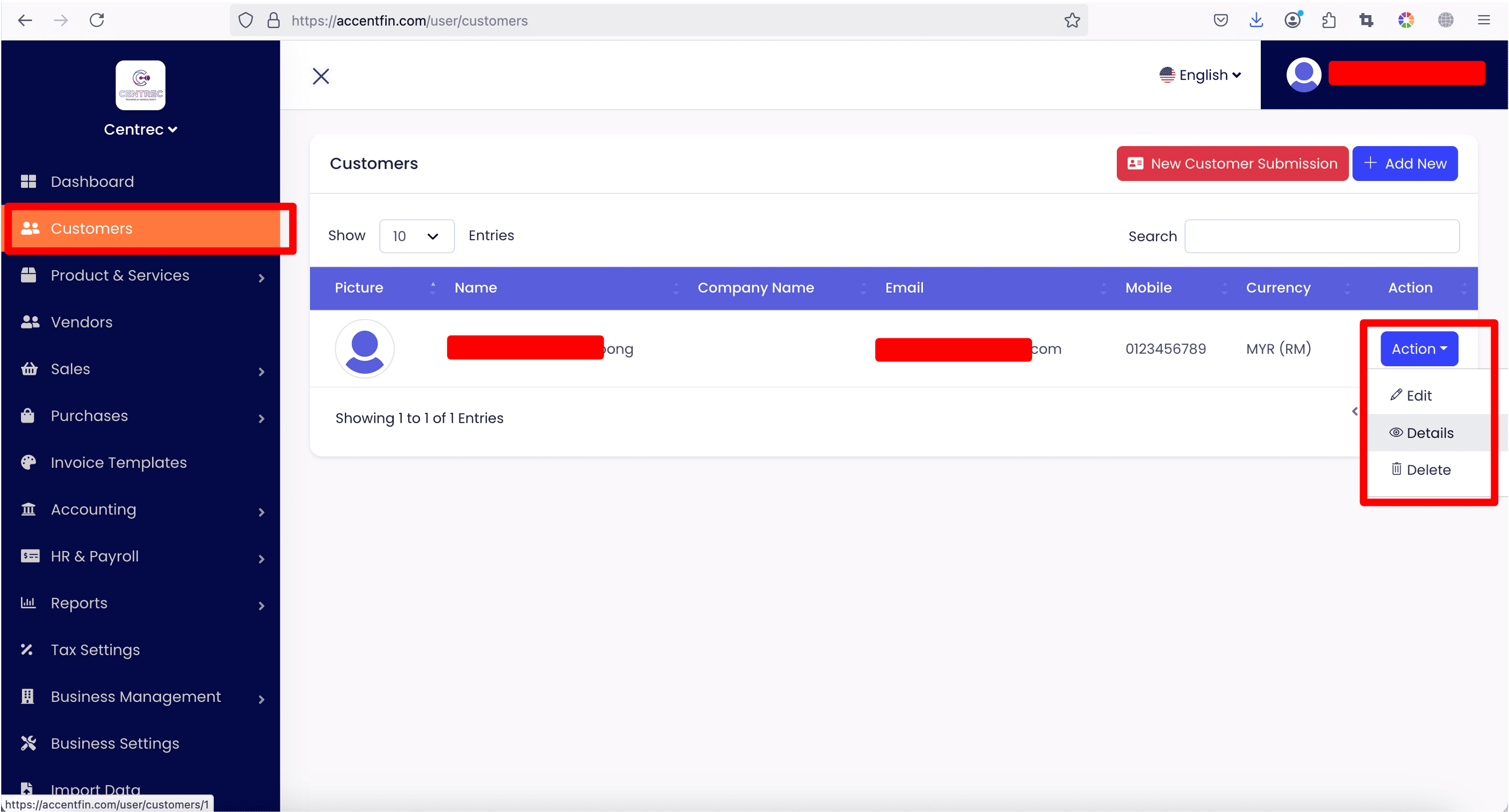
Task: Click into the Search input field
Action: 1322,236
